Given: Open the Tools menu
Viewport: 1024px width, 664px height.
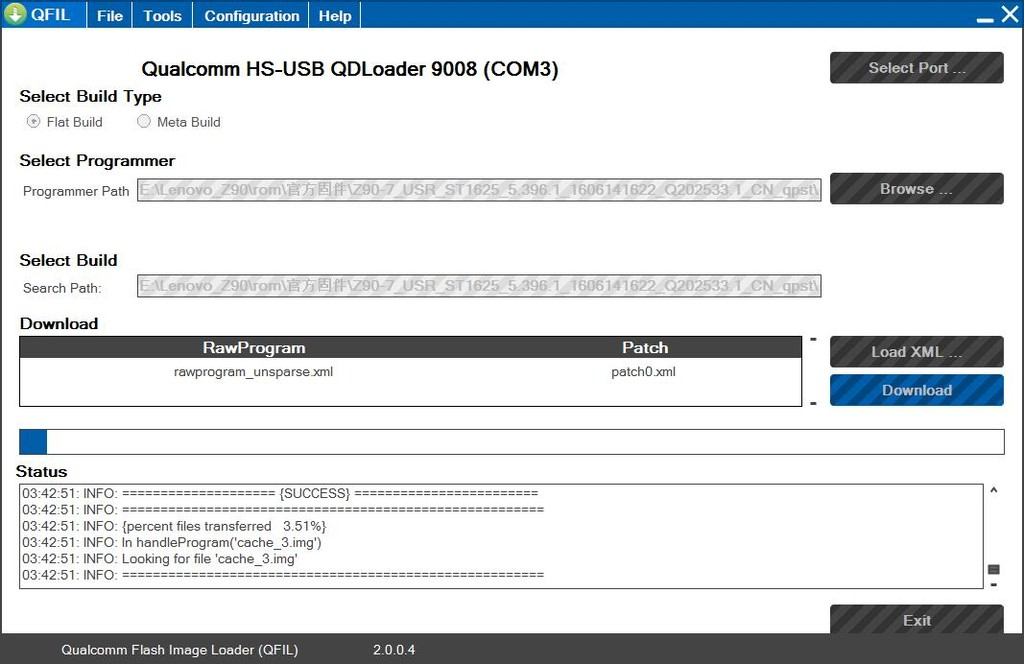Looking at the screenshot, I should [161, 15].
